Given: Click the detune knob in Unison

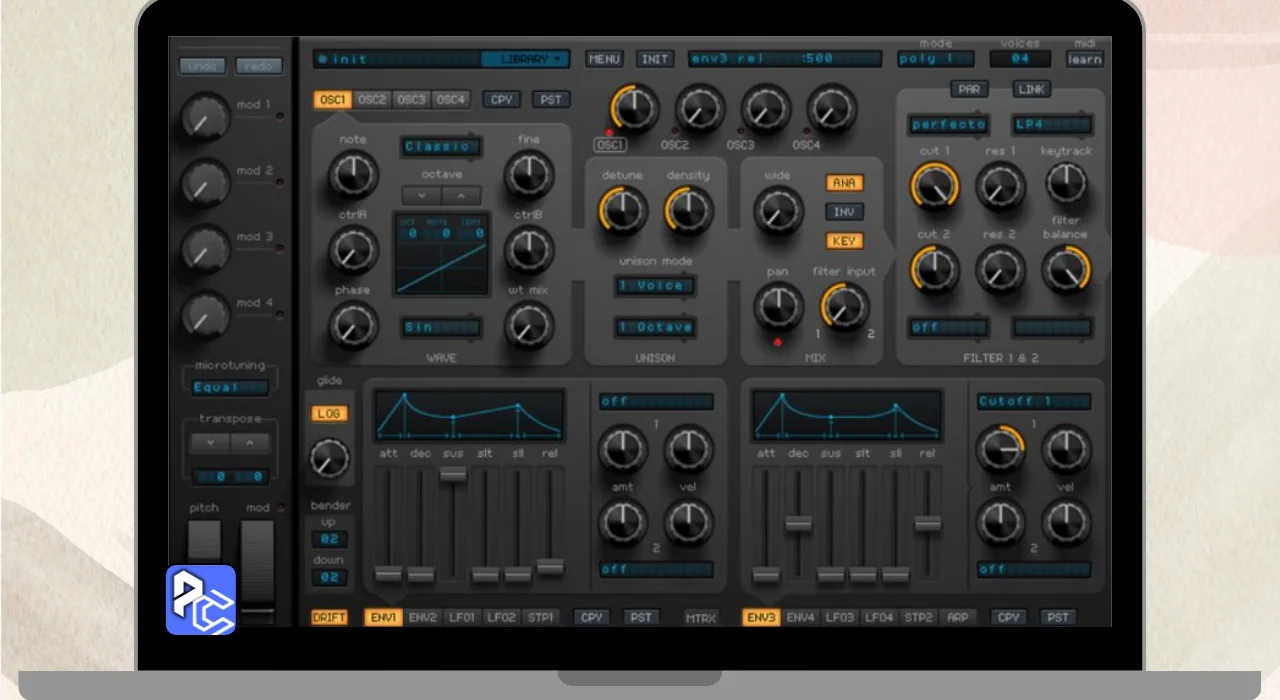Looking at the screenshot, I should click(x=622, y=211).
